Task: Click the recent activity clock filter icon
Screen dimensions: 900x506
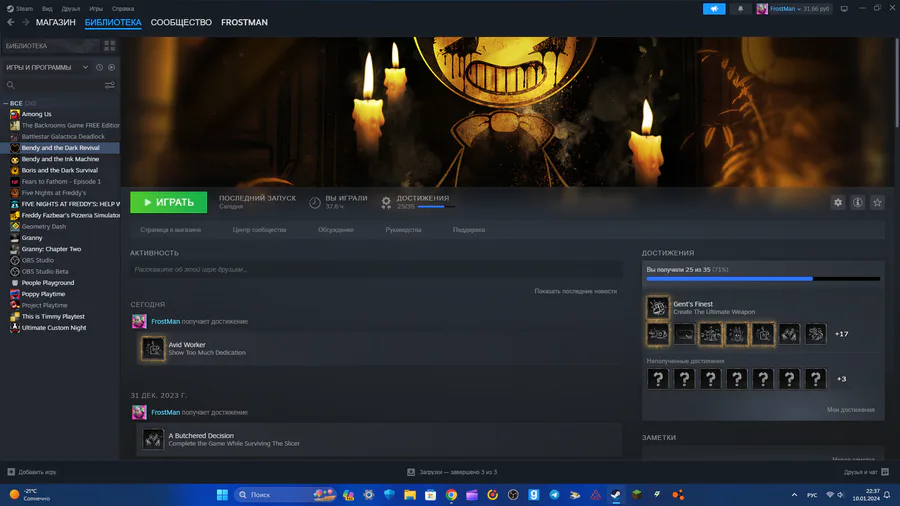Action: pyautogui.click(x=99, y=68)
